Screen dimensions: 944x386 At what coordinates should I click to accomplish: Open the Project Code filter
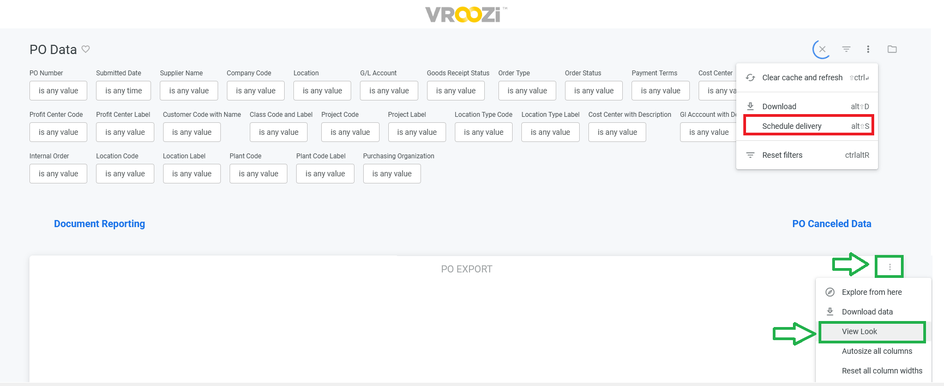pyautogui.click(x=350, y=132)
